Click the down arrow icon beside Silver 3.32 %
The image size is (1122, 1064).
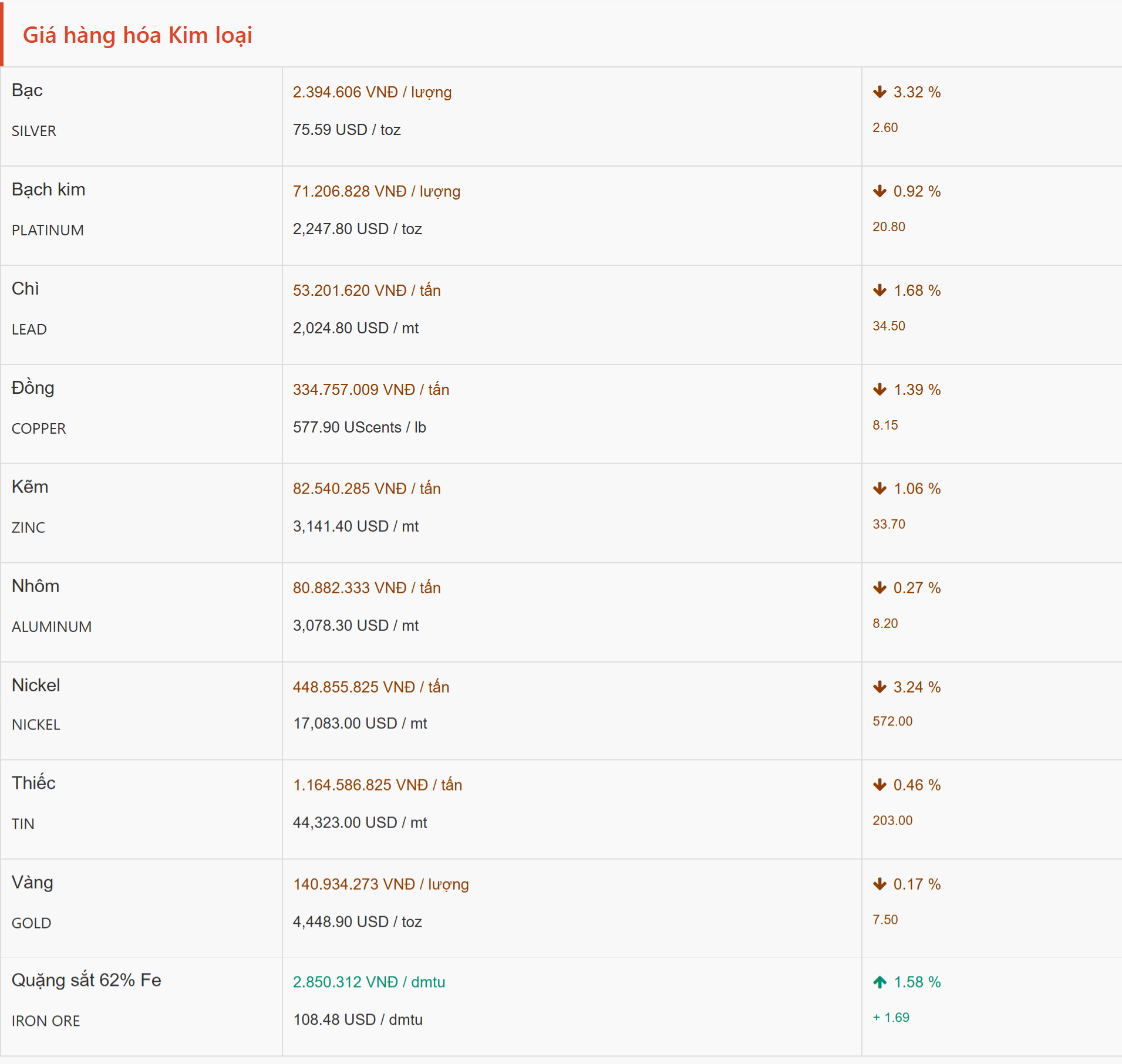coord(879,92)
